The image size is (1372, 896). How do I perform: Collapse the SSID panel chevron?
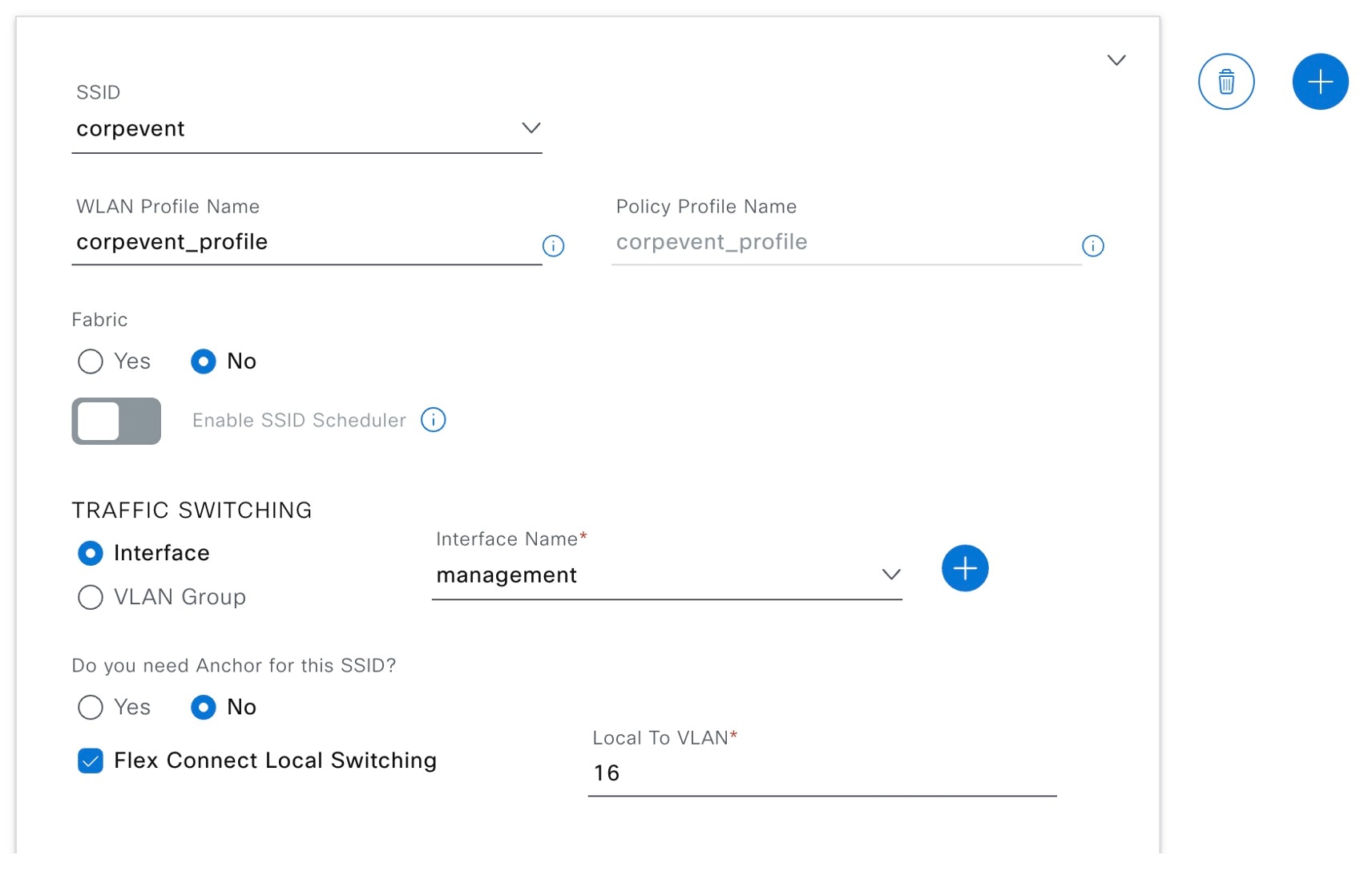point(1116,60)
